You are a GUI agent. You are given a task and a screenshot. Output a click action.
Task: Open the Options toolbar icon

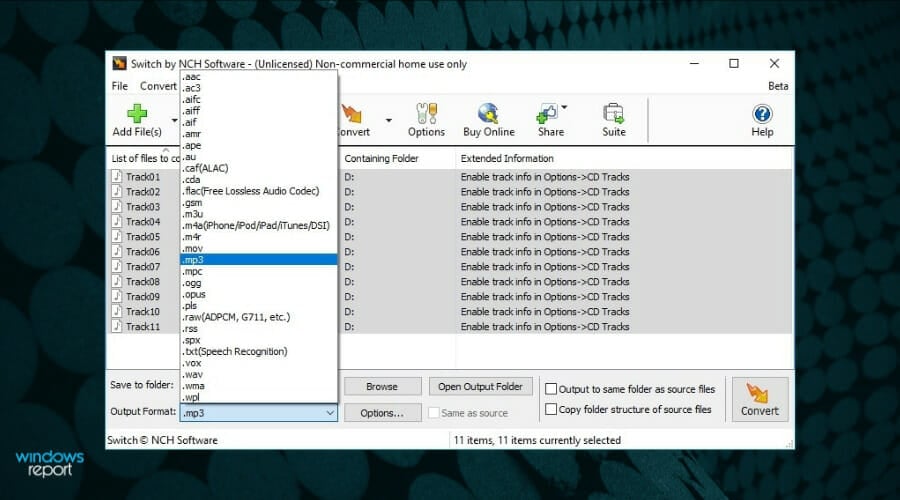pyautogui.click(x=426, y=114)
